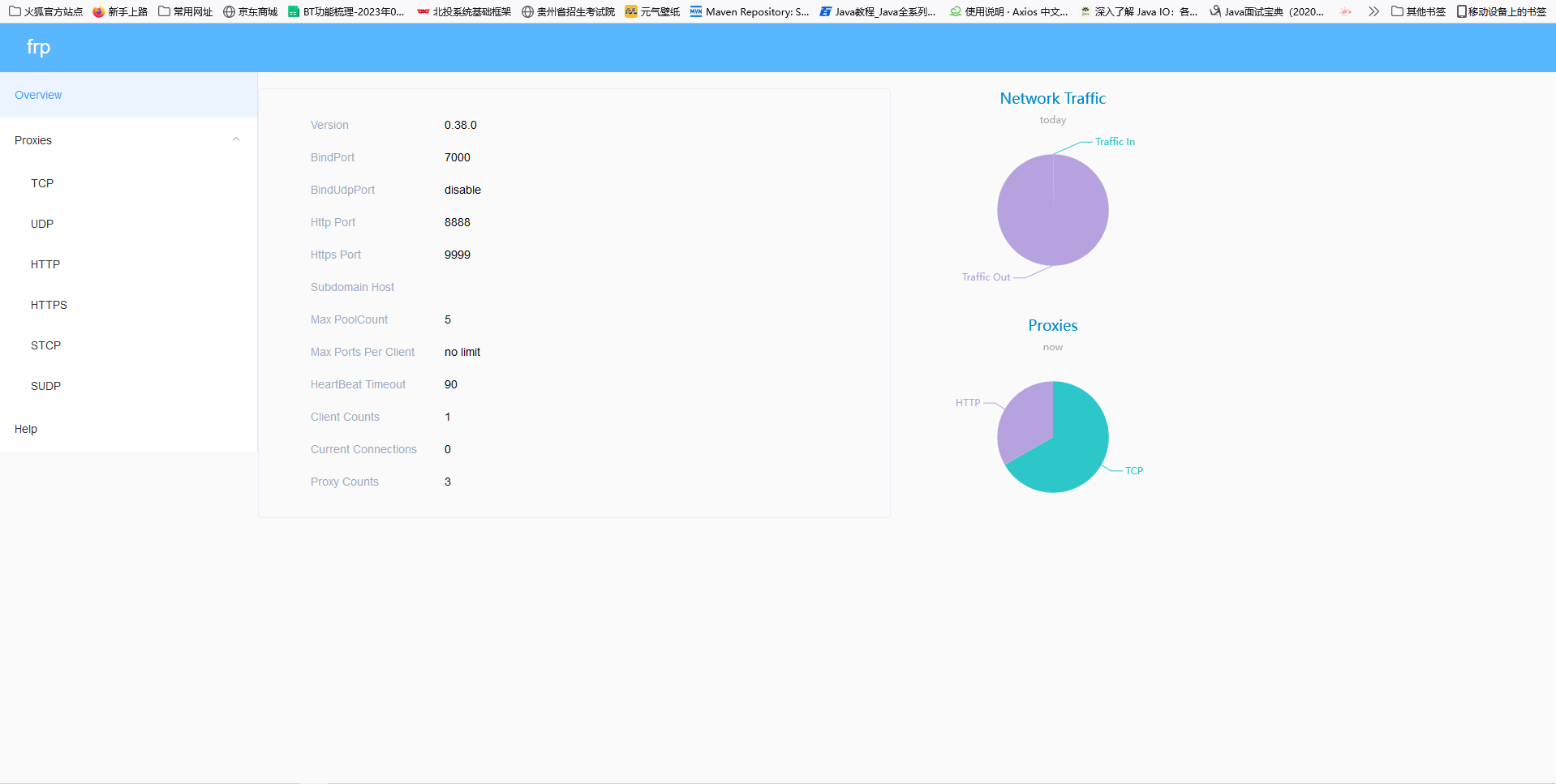
Task: Click the BindPort value 7000
Action: point(457,157)
